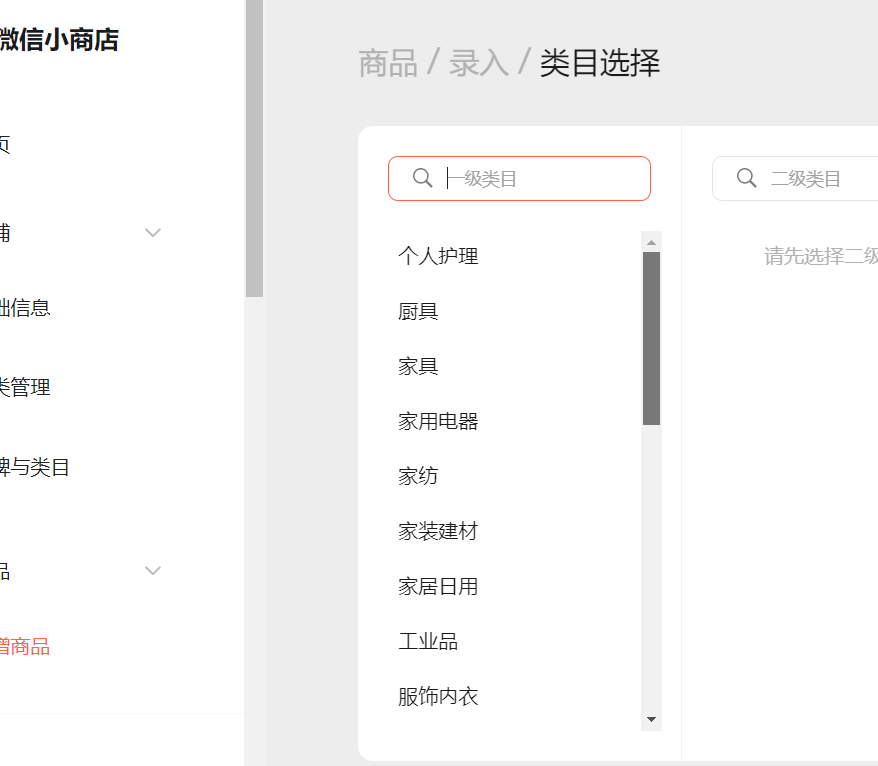This screenshot has width=878, height=766.
Task: Collapse the sidebar chevron above 增商品
Action: point(153,571)
